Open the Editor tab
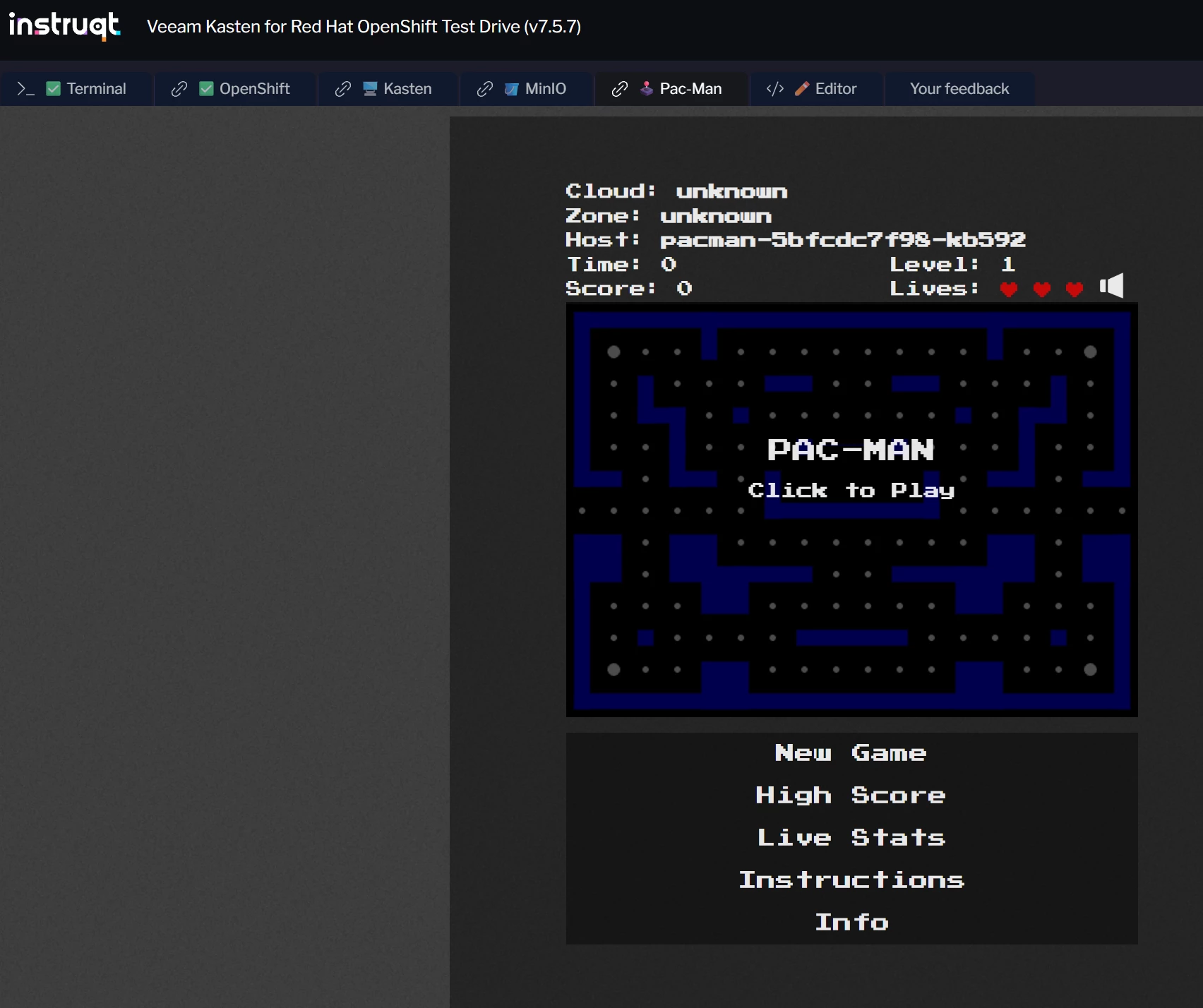 [817, 89]
